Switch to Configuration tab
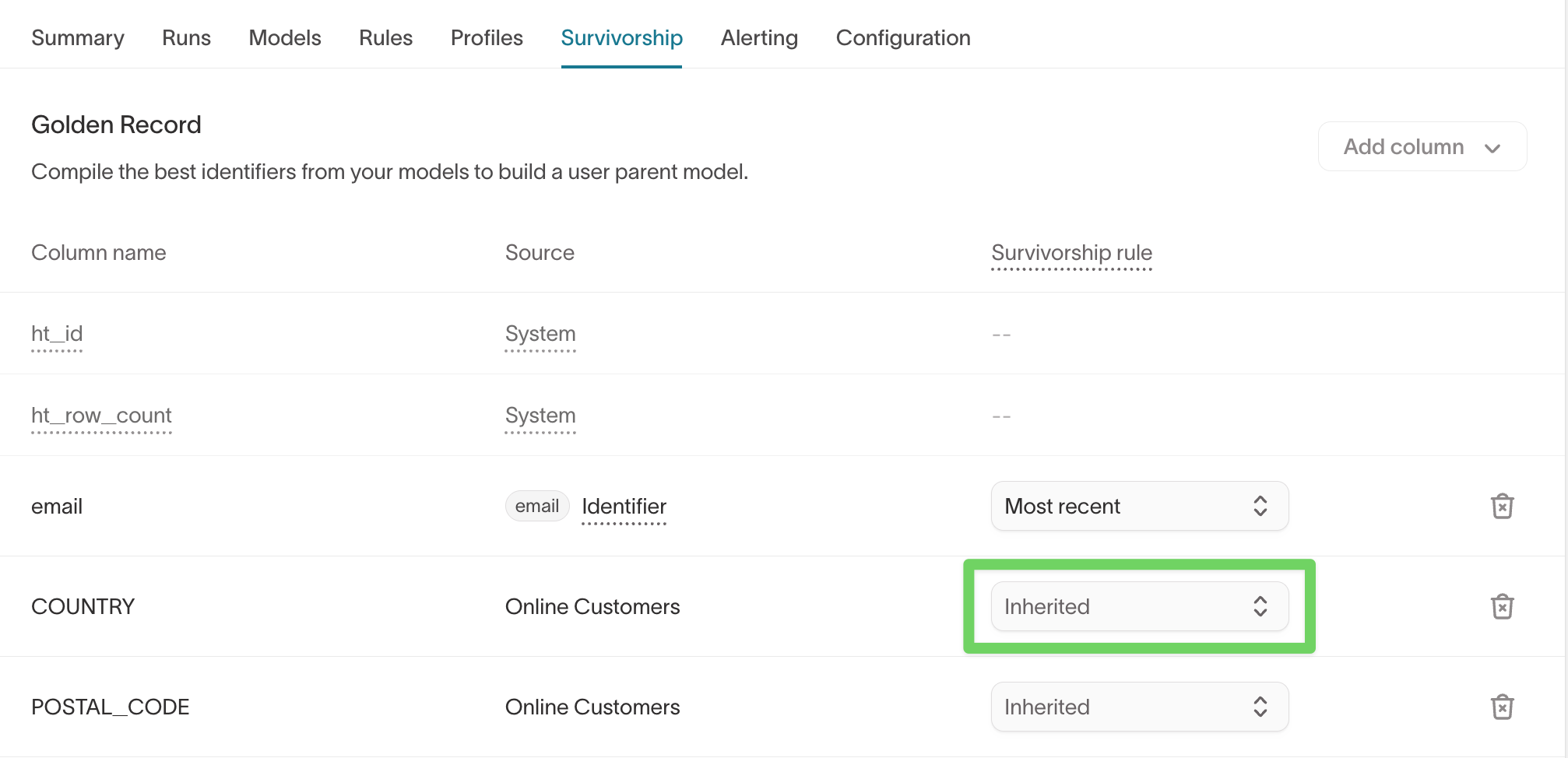1568x758 pixels. coord(903,38)
